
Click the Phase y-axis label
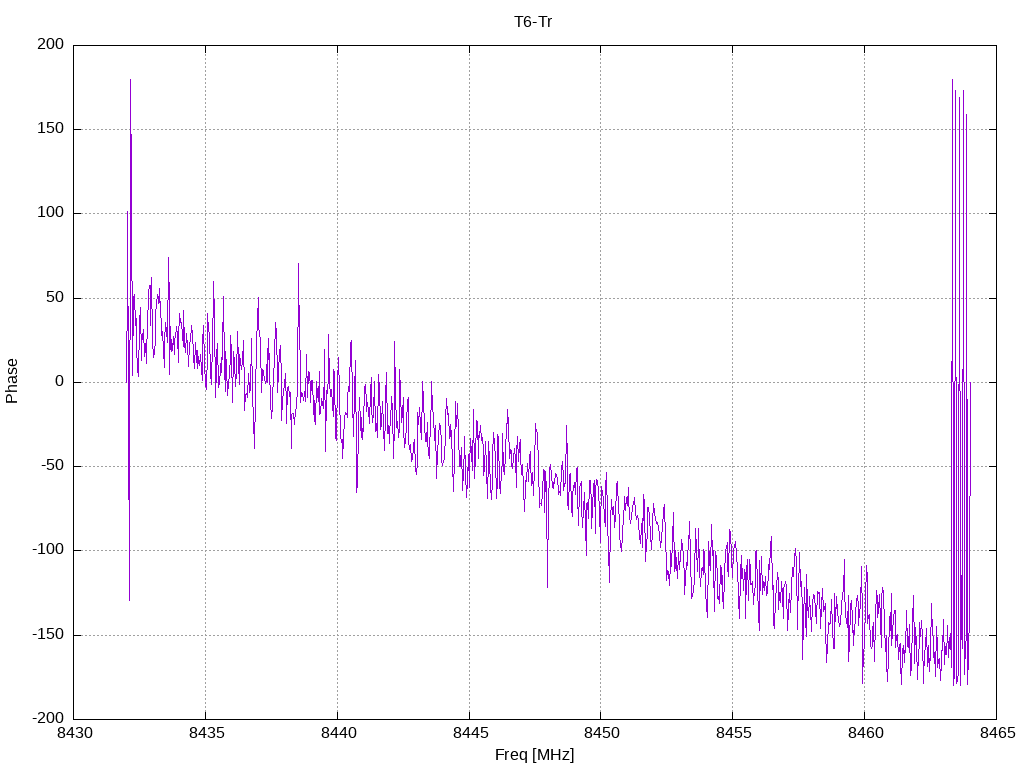[x=12, y=381]
